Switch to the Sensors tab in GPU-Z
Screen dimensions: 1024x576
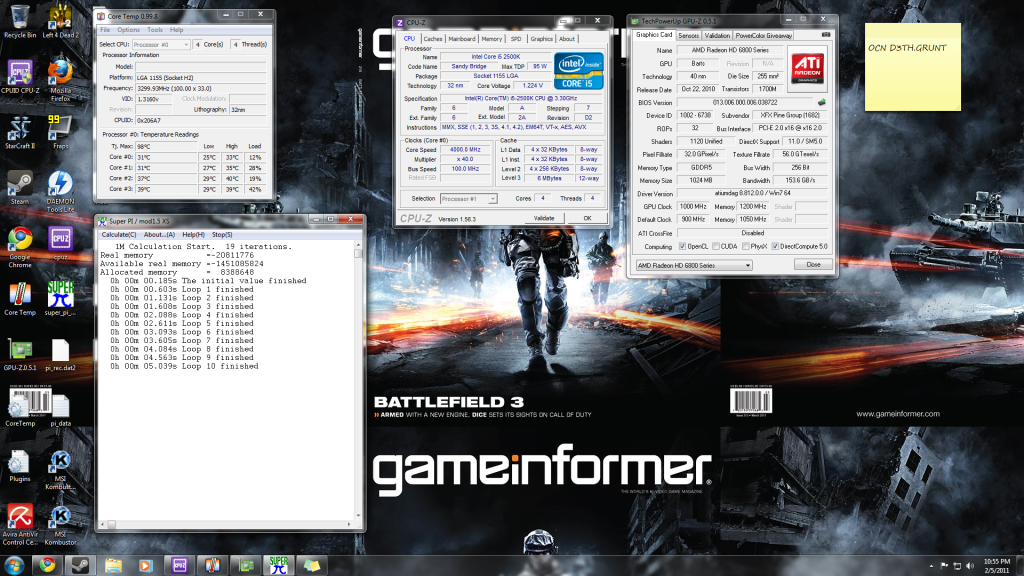pyautogui.click(x=688, y=35)
